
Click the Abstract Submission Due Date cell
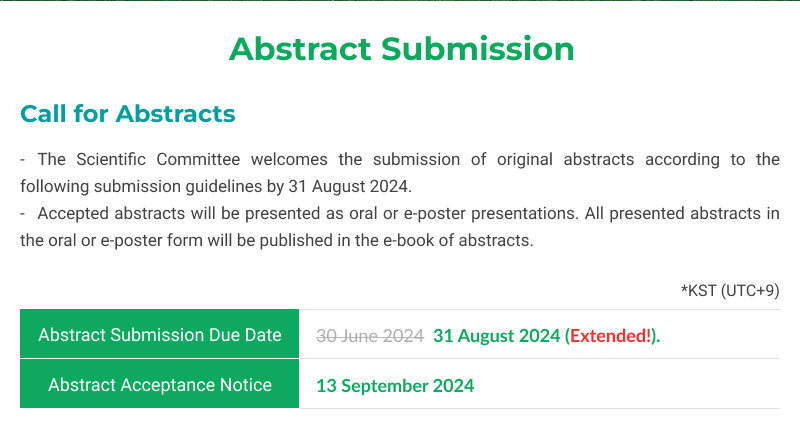pos(159,334)
